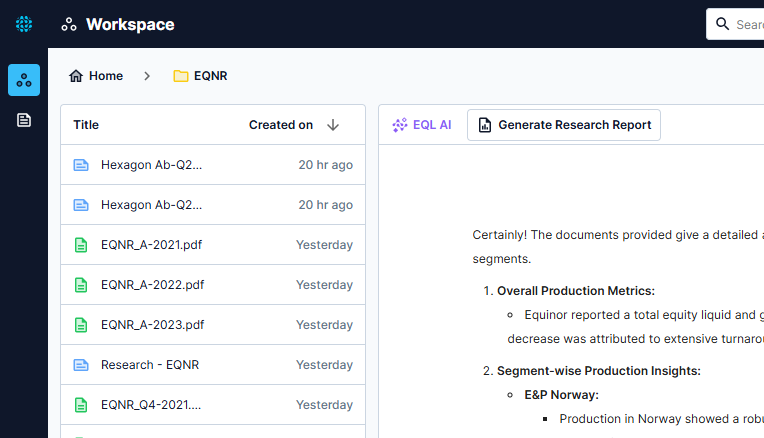
Task: Click the breadcrumb chevron separator
Action: point(147,76)
